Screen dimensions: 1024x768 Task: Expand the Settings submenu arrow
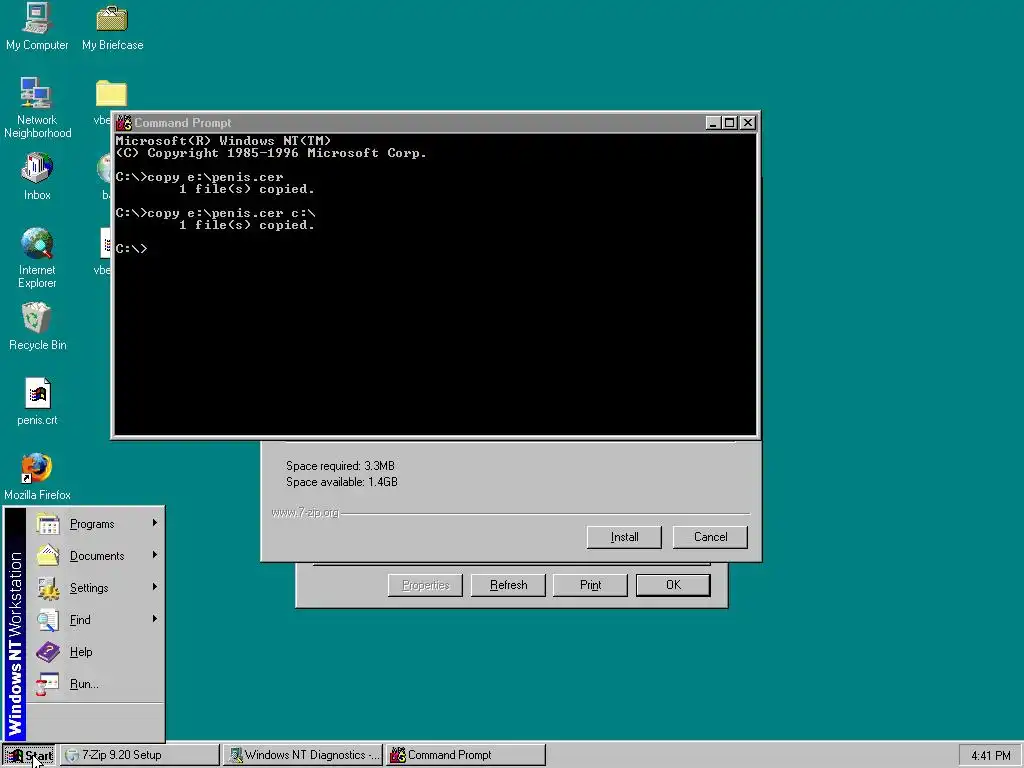(x=155, y=586)
